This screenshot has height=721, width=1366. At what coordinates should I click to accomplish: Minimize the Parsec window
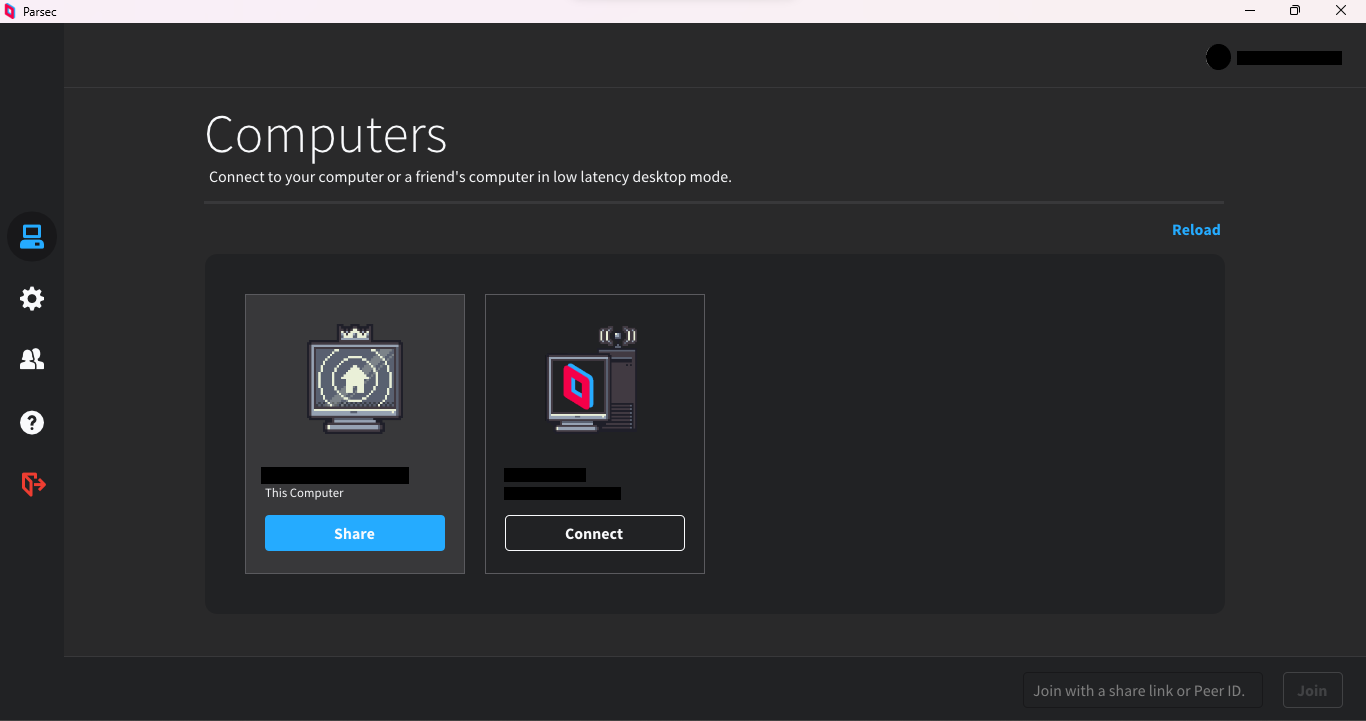pyautogui.click(x=1248, y=10)
